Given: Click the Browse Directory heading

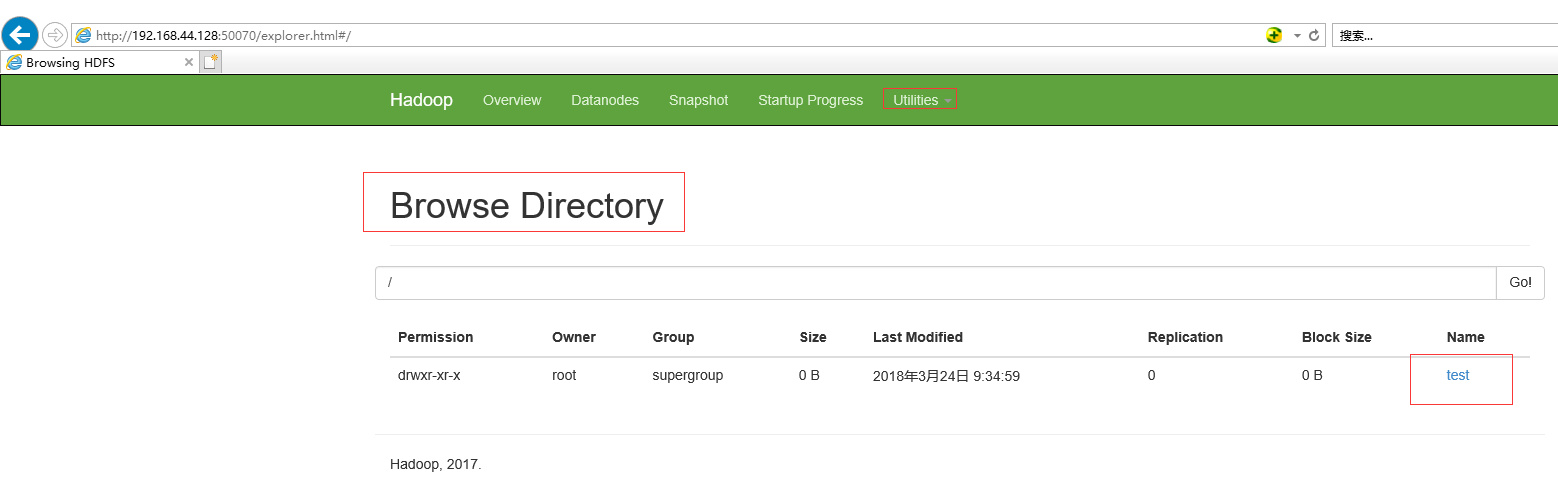Looking at the screenshot, I should (x=527, y=205).
